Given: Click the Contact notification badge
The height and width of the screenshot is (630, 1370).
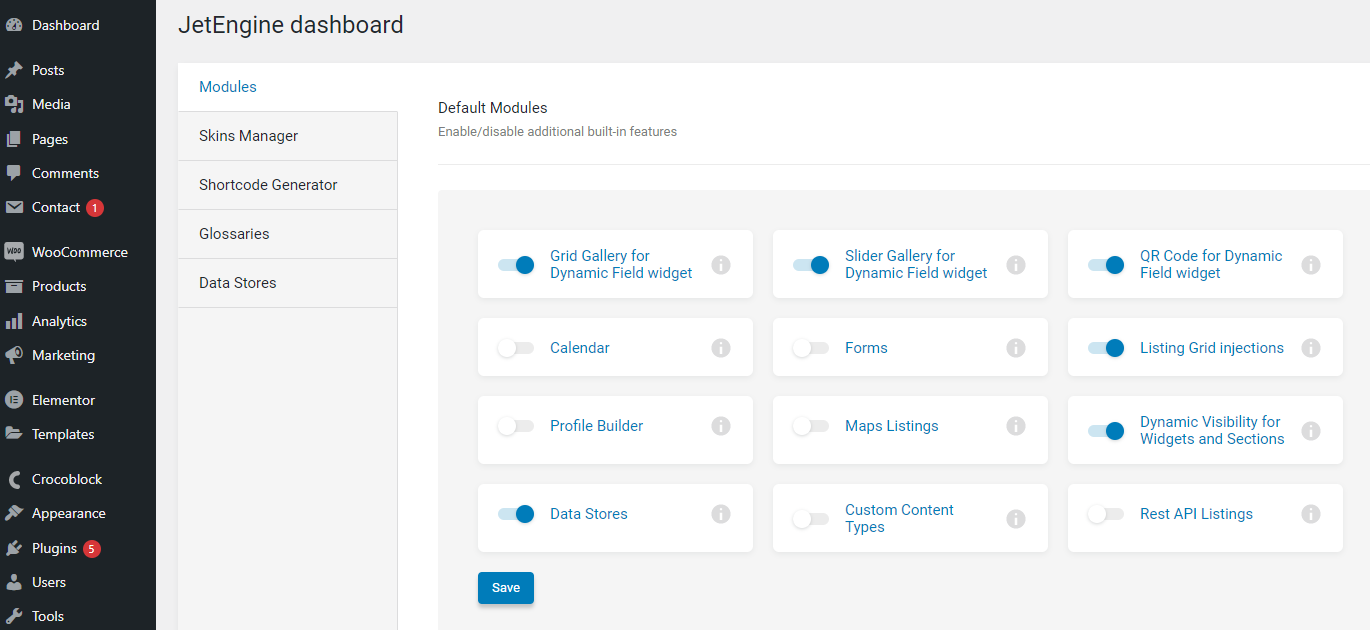Looking at the screenshot, I should 94,208.
